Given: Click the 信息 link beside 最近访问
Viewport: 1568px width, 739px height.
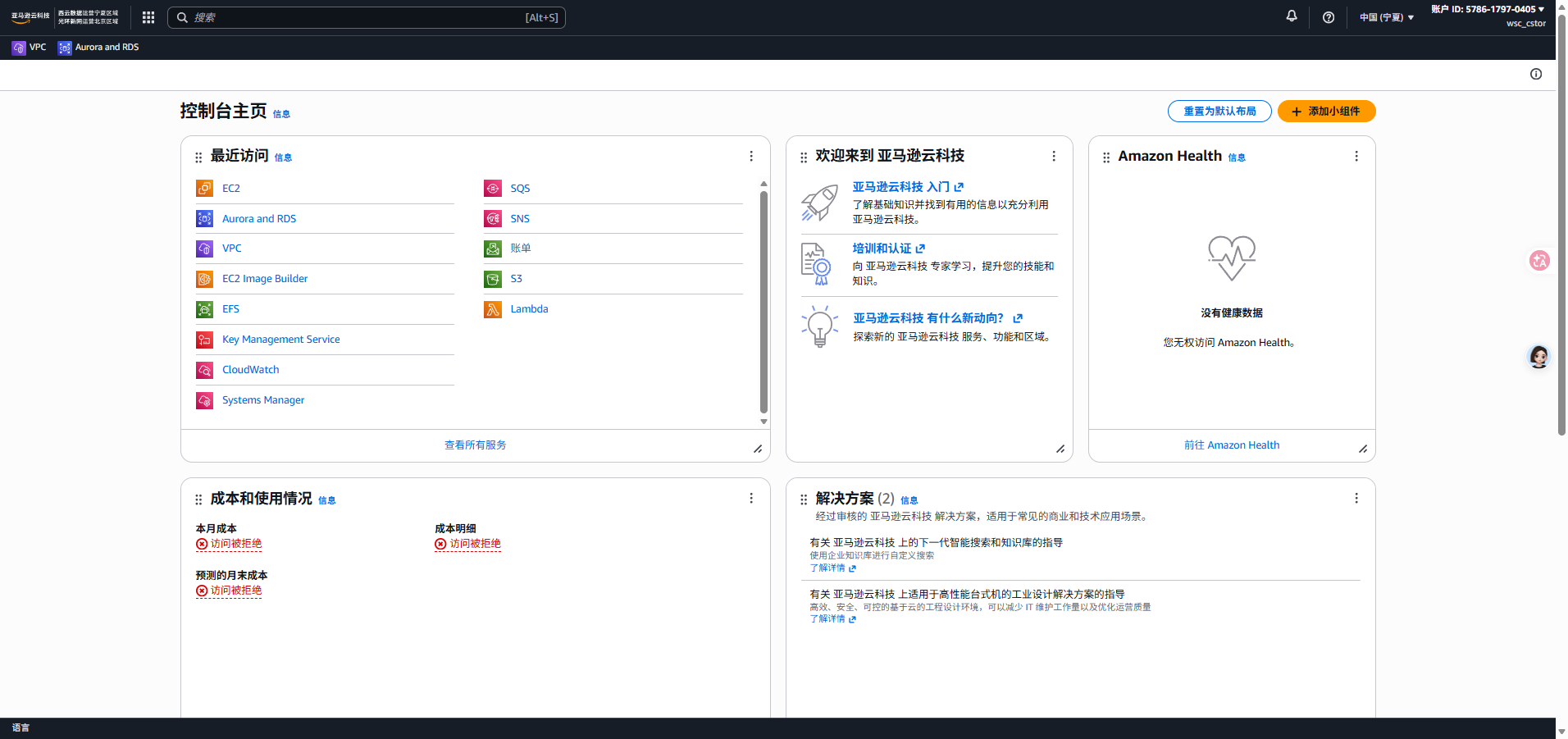Looking at the screenshot, I should point(283,157).
